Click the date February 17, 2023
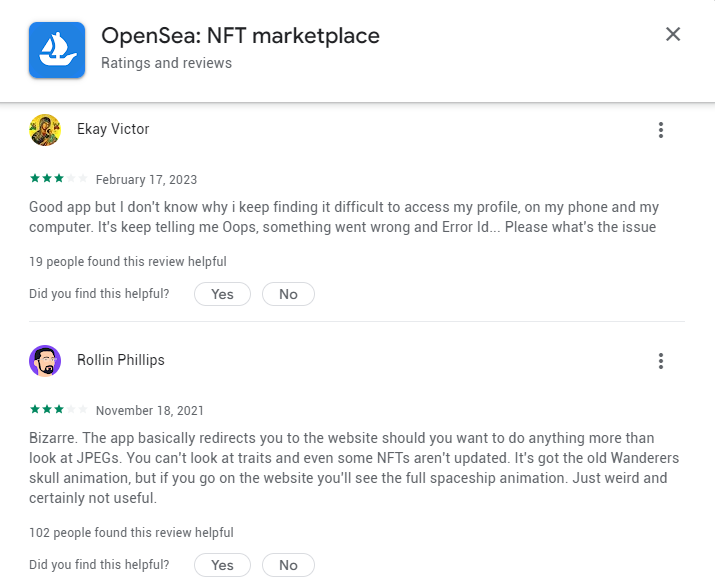The width and height of the screenshot is (715, 585). pyautogui.click(x=146, y=180)
